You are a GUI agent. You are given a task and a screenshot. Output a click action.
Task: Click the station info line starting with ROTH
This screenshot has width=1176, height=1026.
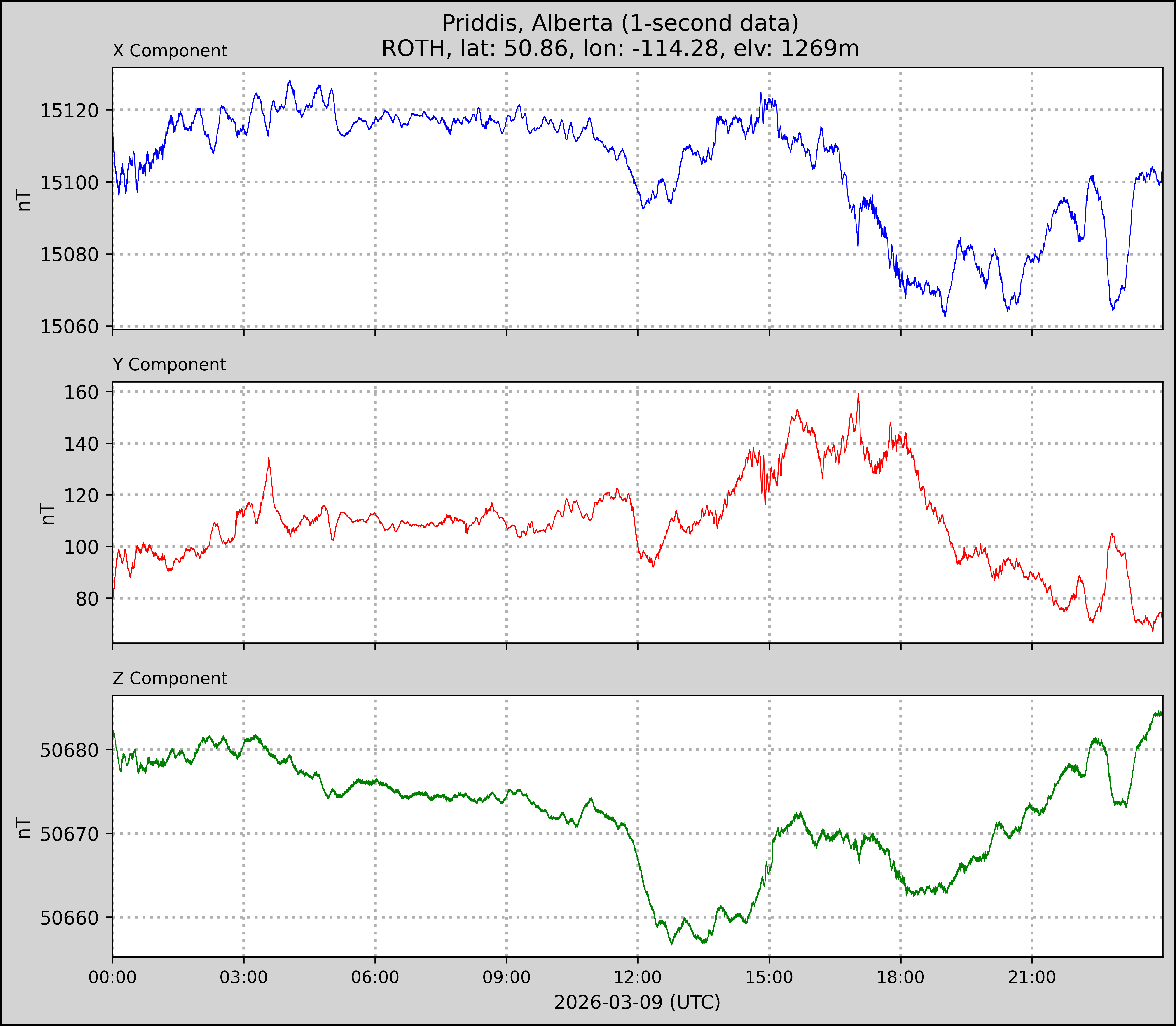tap(620, 49)
